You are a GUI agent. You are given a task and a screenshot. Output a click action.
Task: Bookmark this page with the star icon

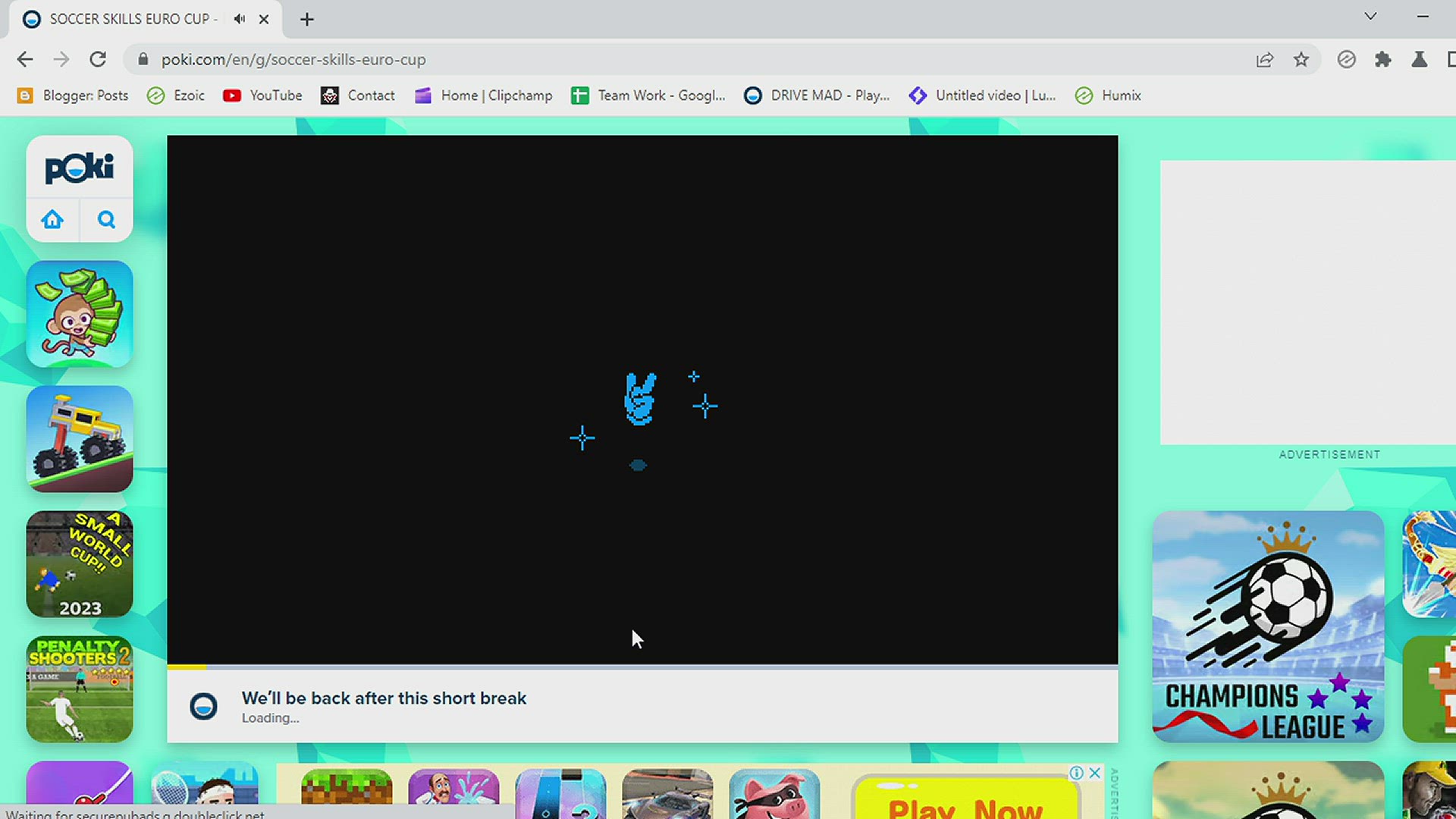click(x=1301, y=59)
